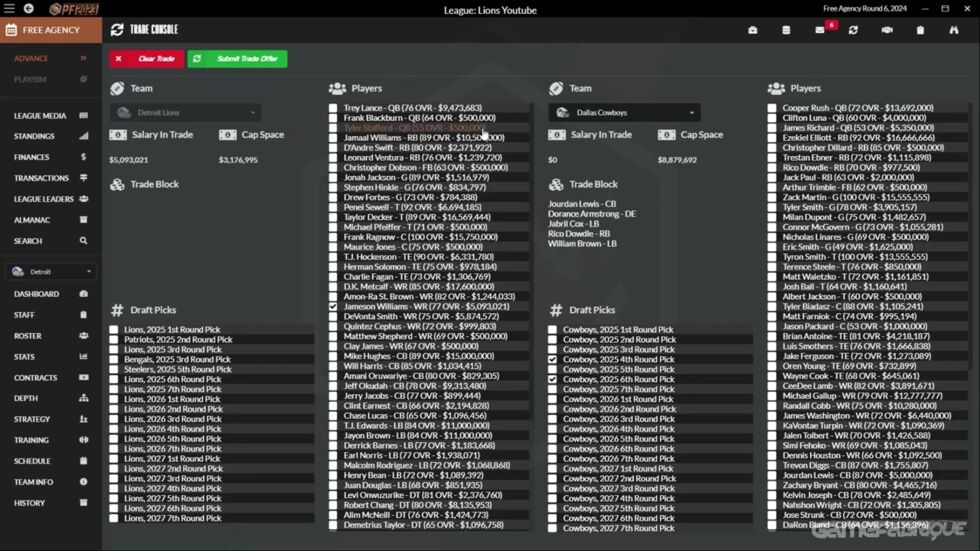Click the Finances dollar icon
The image size is (980, 551).
[83, 157]
